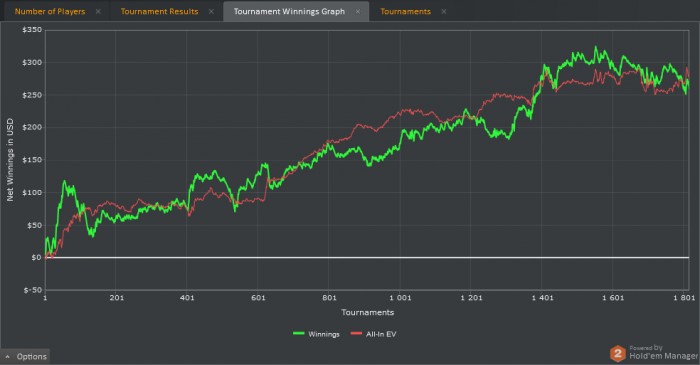The height and width of the screenshot is (365, 700).
Task: Click the $150 y-axis label
Action: click(x=32, y=160)
